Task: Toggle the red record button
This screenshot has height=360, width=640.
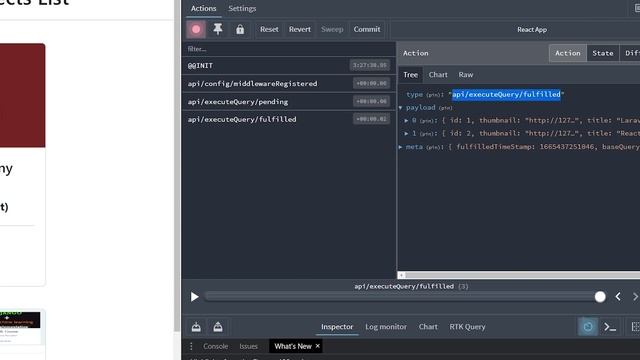Action: tap(196, 29)
